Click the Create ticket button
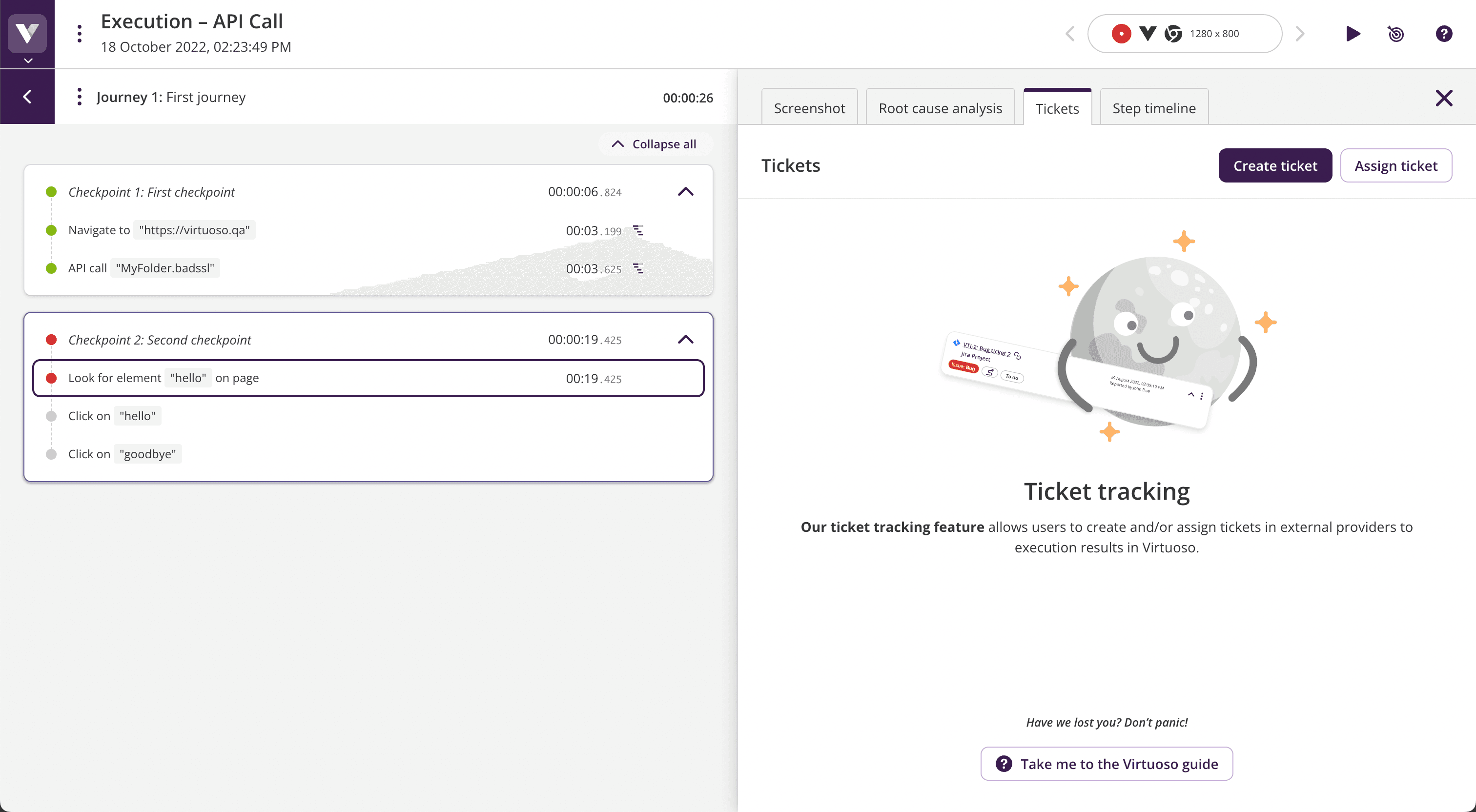Viewport: 1476px width, 812px height. pos(1275,165)
